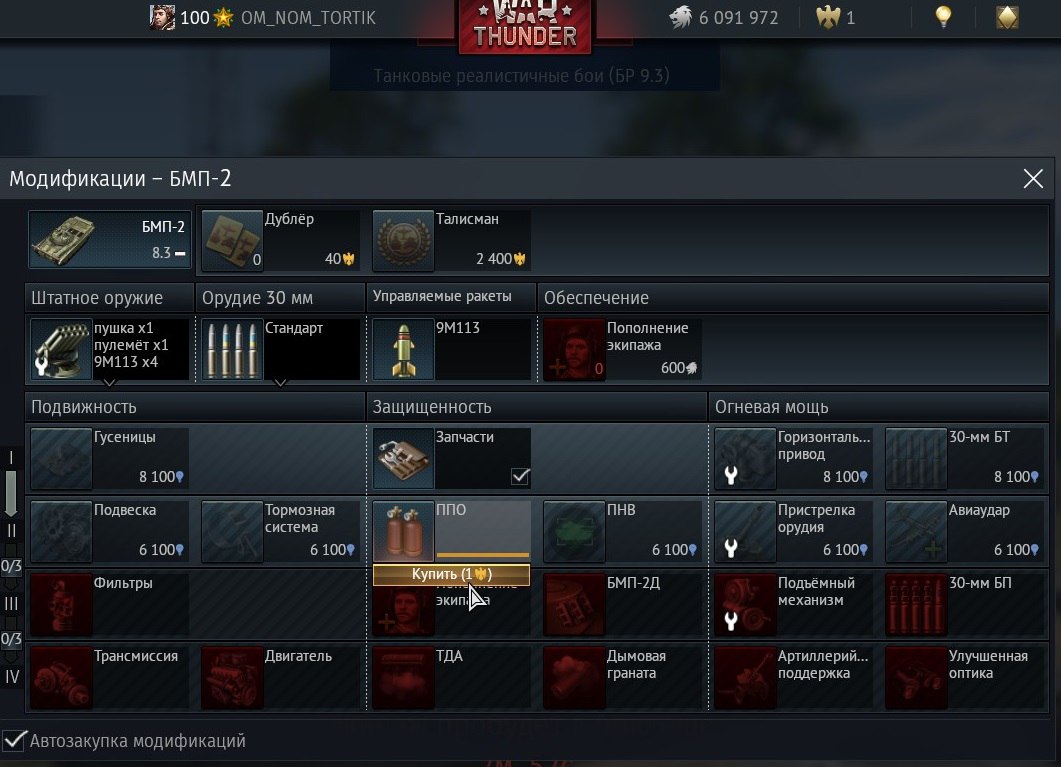Click the golden eagles currency counter
The width and height of the screenshot is (1061, 767).
coord(836,18)
